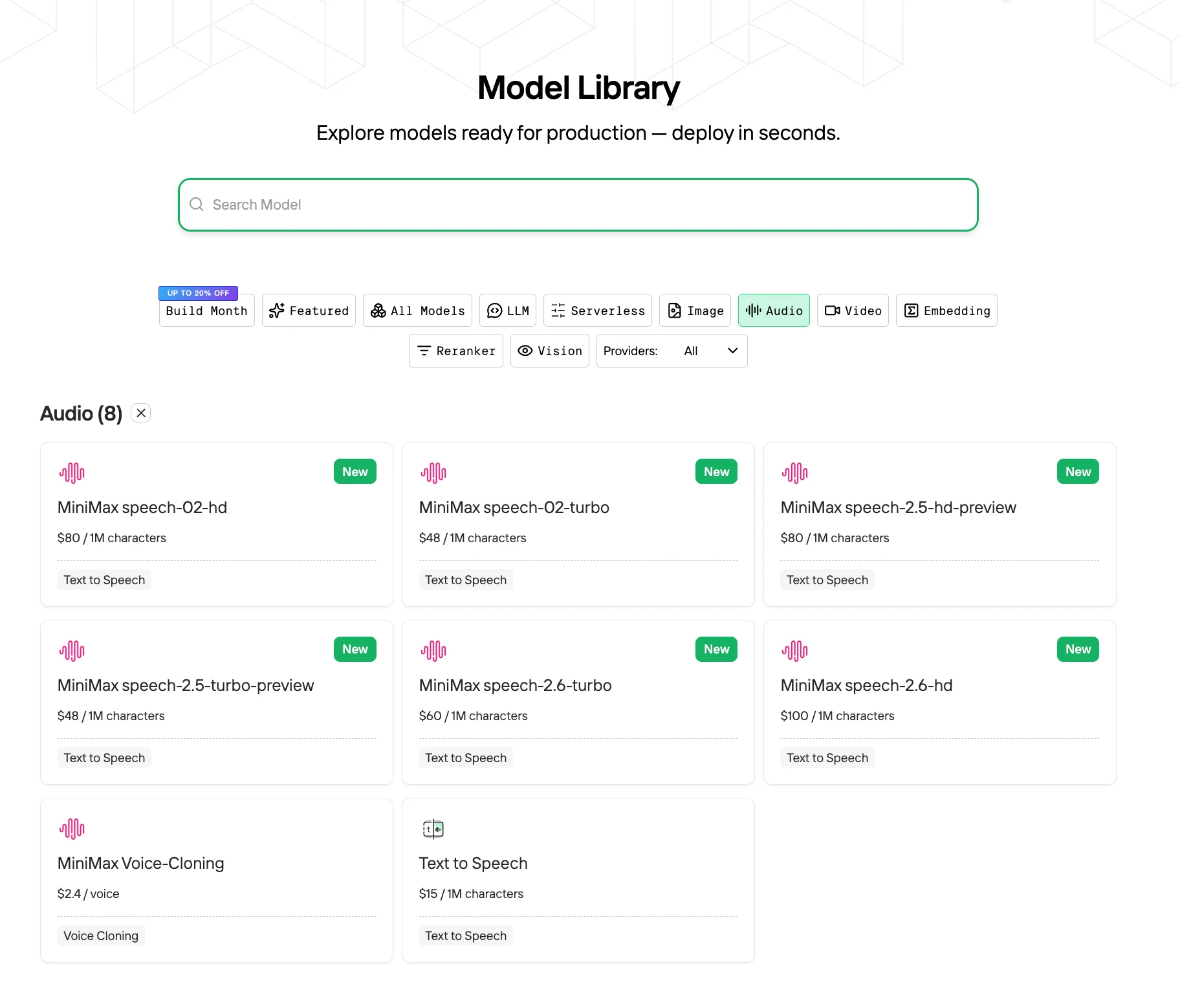Click waveform icon on speech-2.5-hd-preview card
Viewport: 1180px width, 1008px height.
point(795,473)
